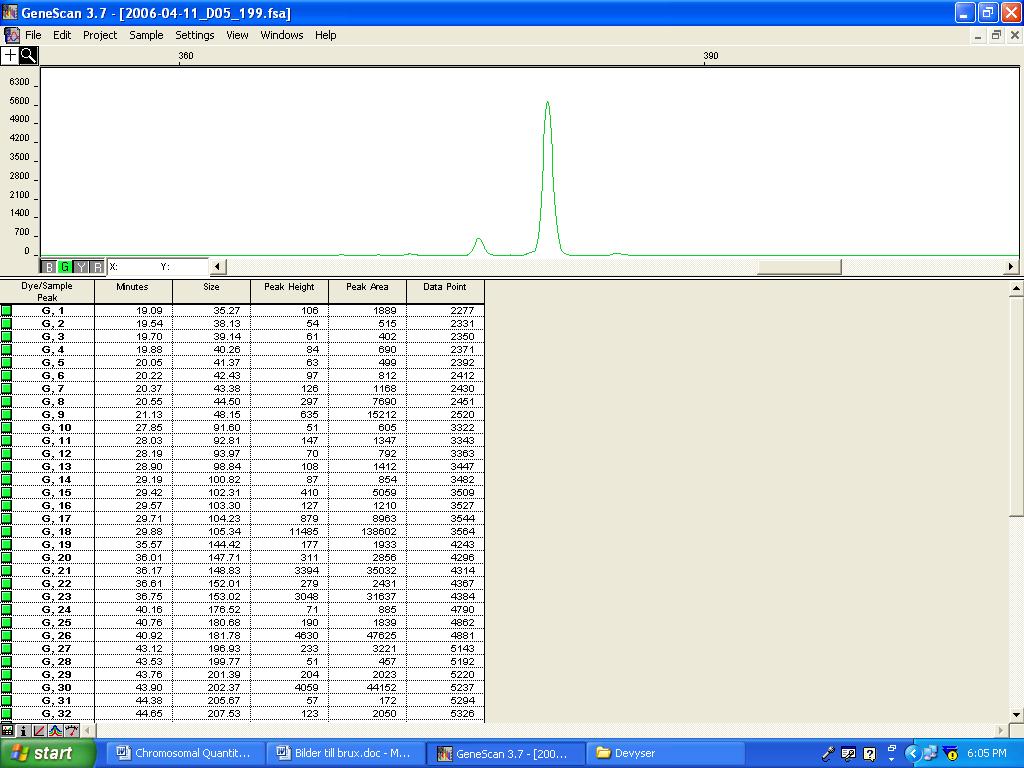The height and width of the screenshot is (768, 1024).
Task: Click the Dye/Sample Peak column header
Action: pyautogui.click(x=47, y=291)
